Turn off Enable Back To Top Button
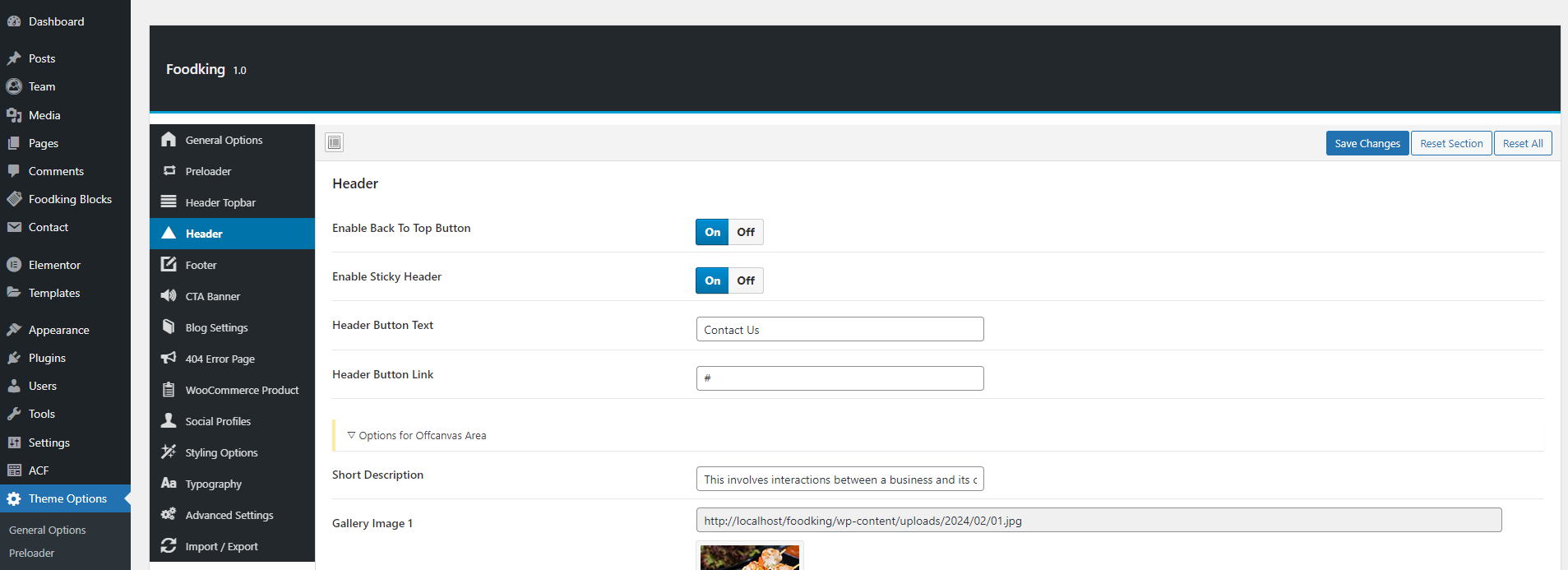This screenshot has height=570, width=1568. 746,232
